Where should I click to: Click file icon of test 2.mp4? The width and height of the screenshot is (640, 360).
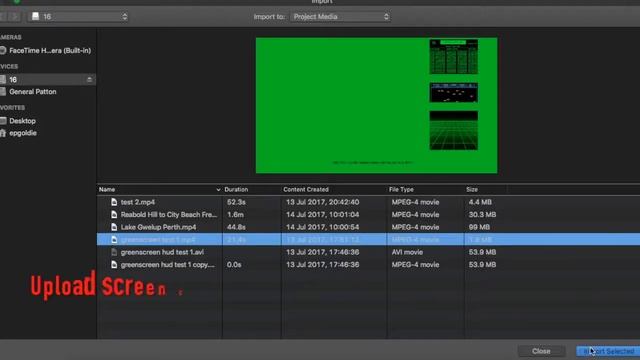click(114, 202)
